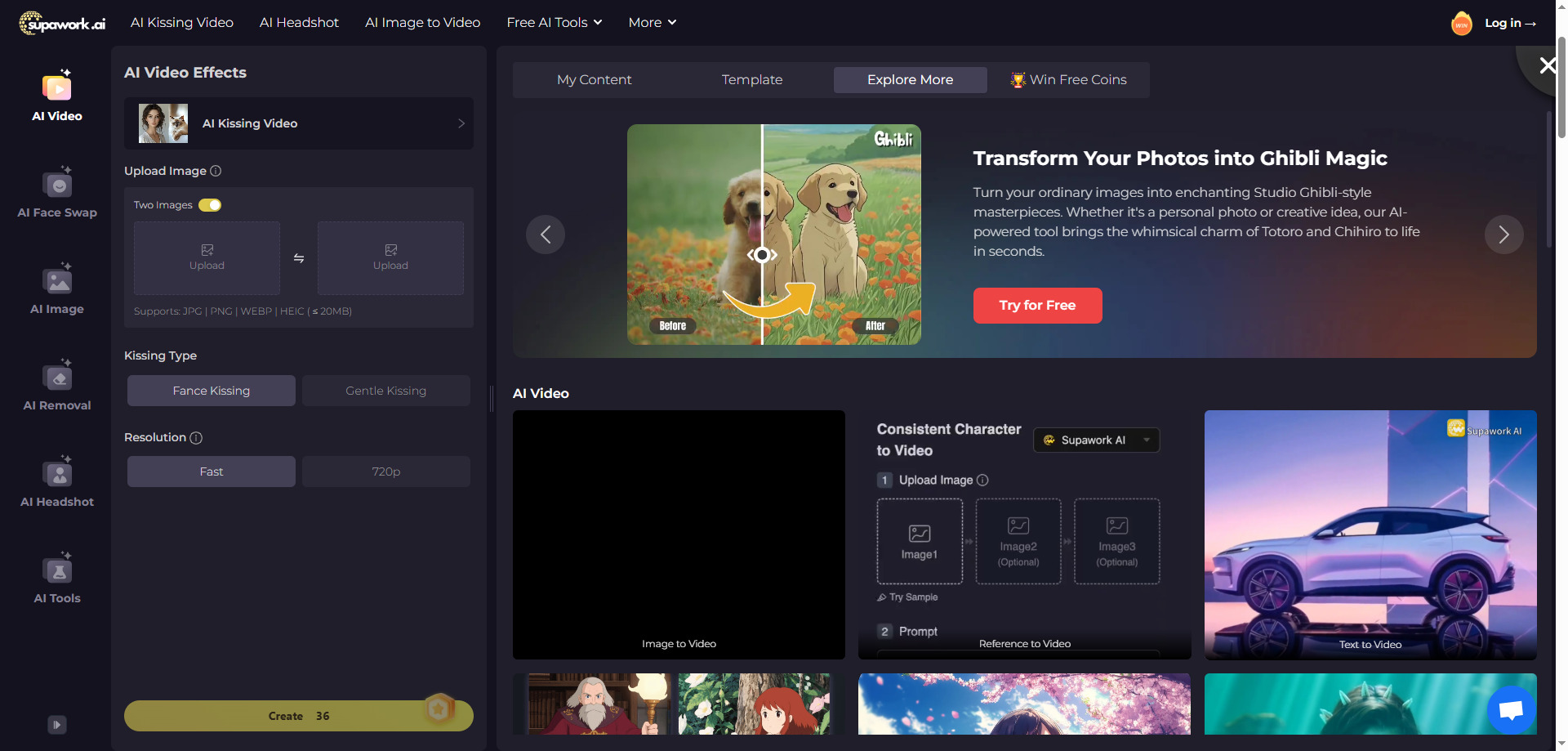Open the Text to Video car thumbnail
The image size is (1568, 751).
(x=1370, y=534)
